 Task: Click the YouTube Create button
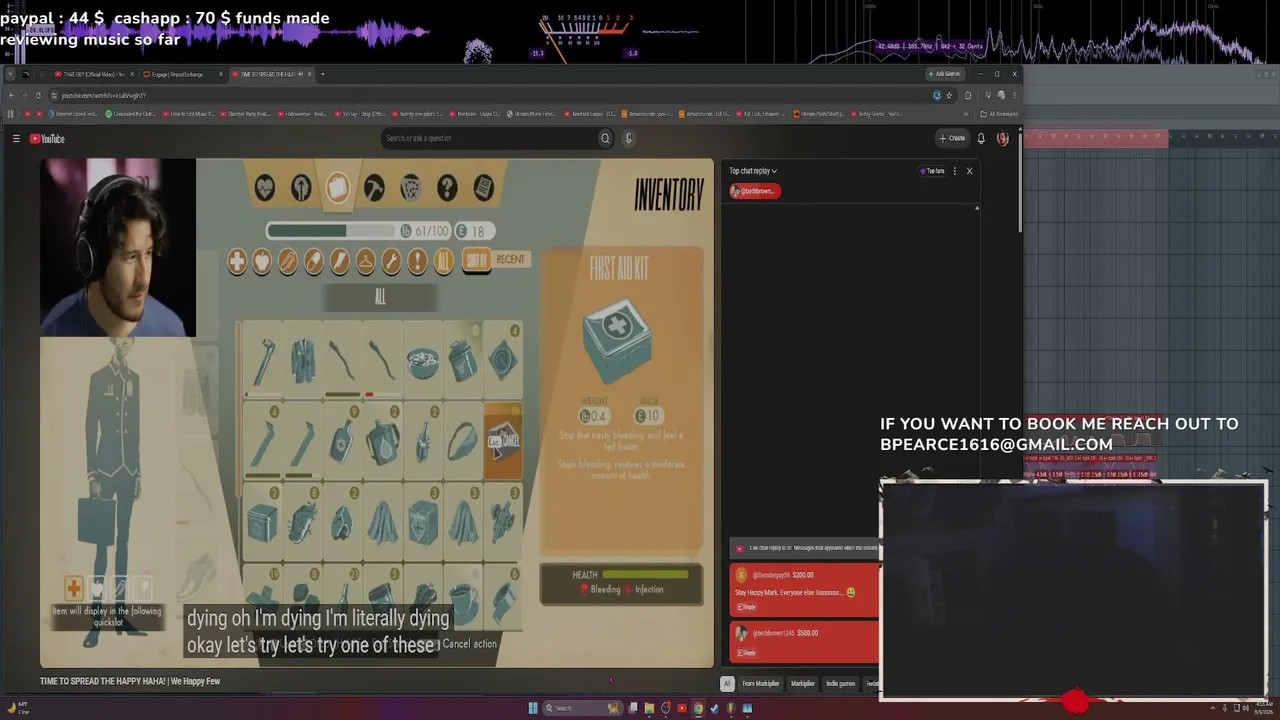coord(952,139)
